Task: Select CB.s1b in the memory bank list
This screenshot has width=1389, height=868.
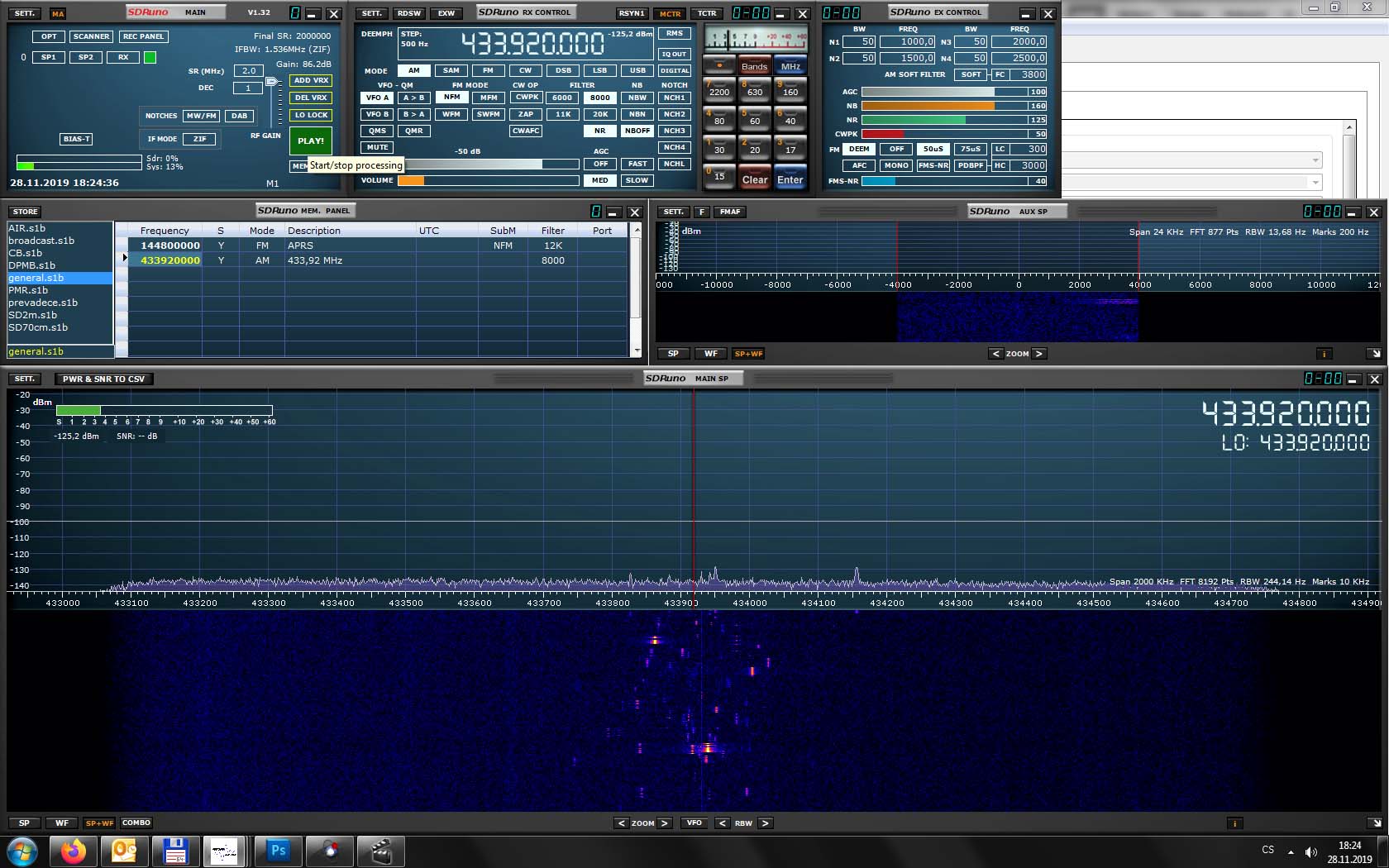Action: pos(26,253)
